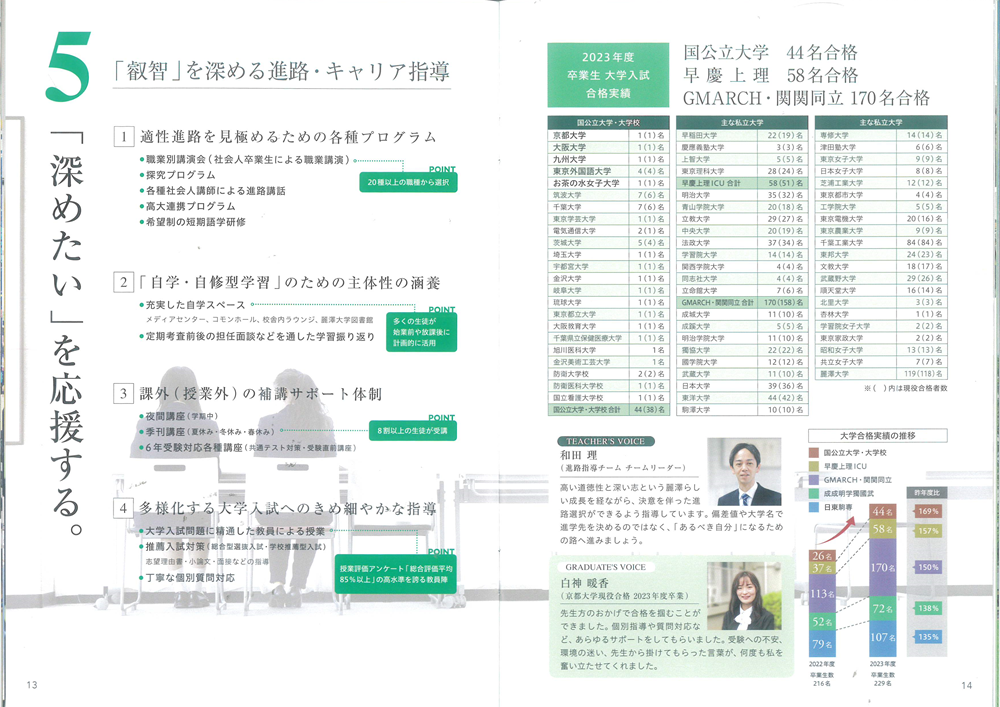Click the 157% year-over-year badge
1000x707 pixels.
[927, 530]
